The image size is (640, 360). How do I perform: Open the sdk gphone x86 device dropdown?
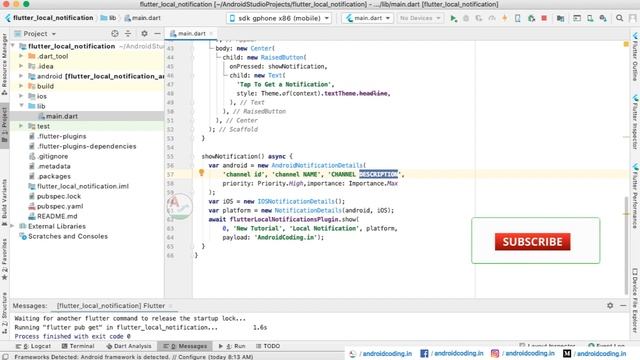pyautogui.click(x=280, y=18)
